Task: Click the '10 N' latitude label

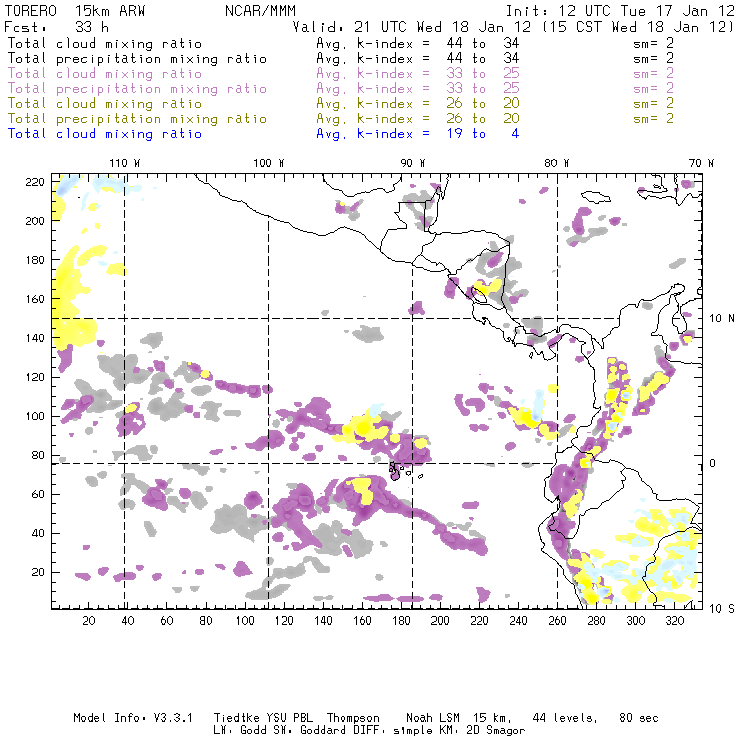Action: [x=722, y=319]
